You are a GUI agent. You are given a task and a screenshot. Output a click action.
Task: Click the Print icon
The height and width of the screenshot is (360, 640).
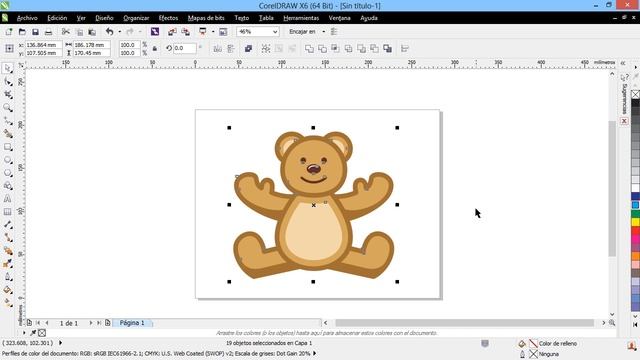49,32
